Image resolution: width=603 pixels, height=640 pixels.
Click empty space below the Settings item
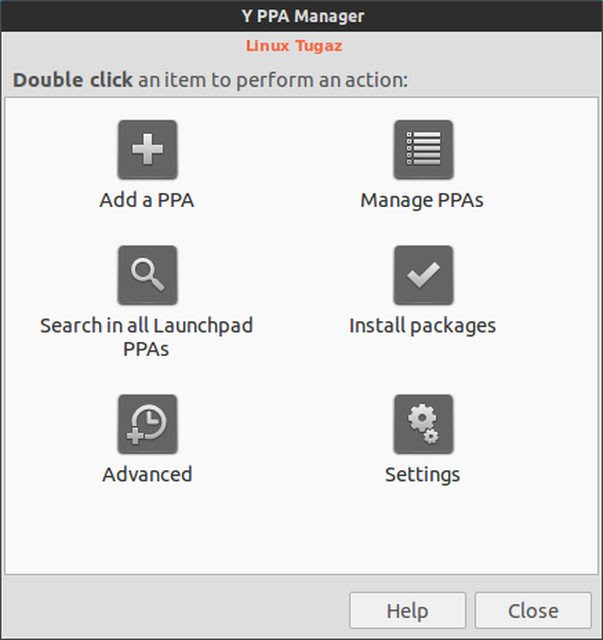point(423,529)
